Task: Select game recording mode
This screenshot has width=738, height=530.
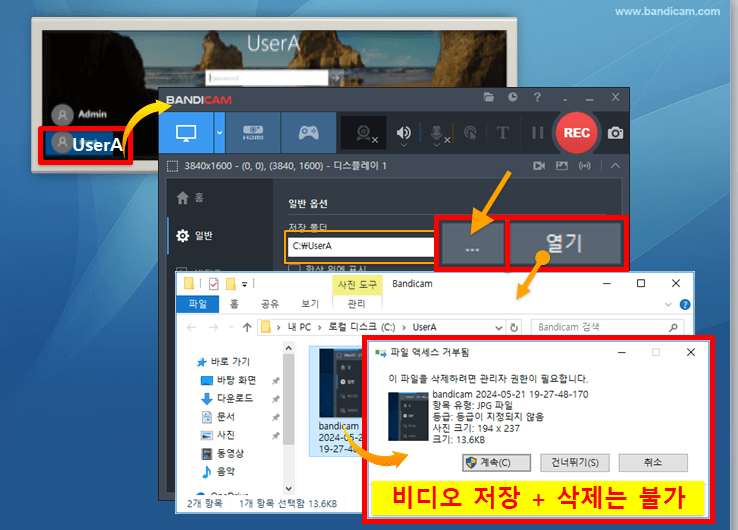Action: click(308, 133)
